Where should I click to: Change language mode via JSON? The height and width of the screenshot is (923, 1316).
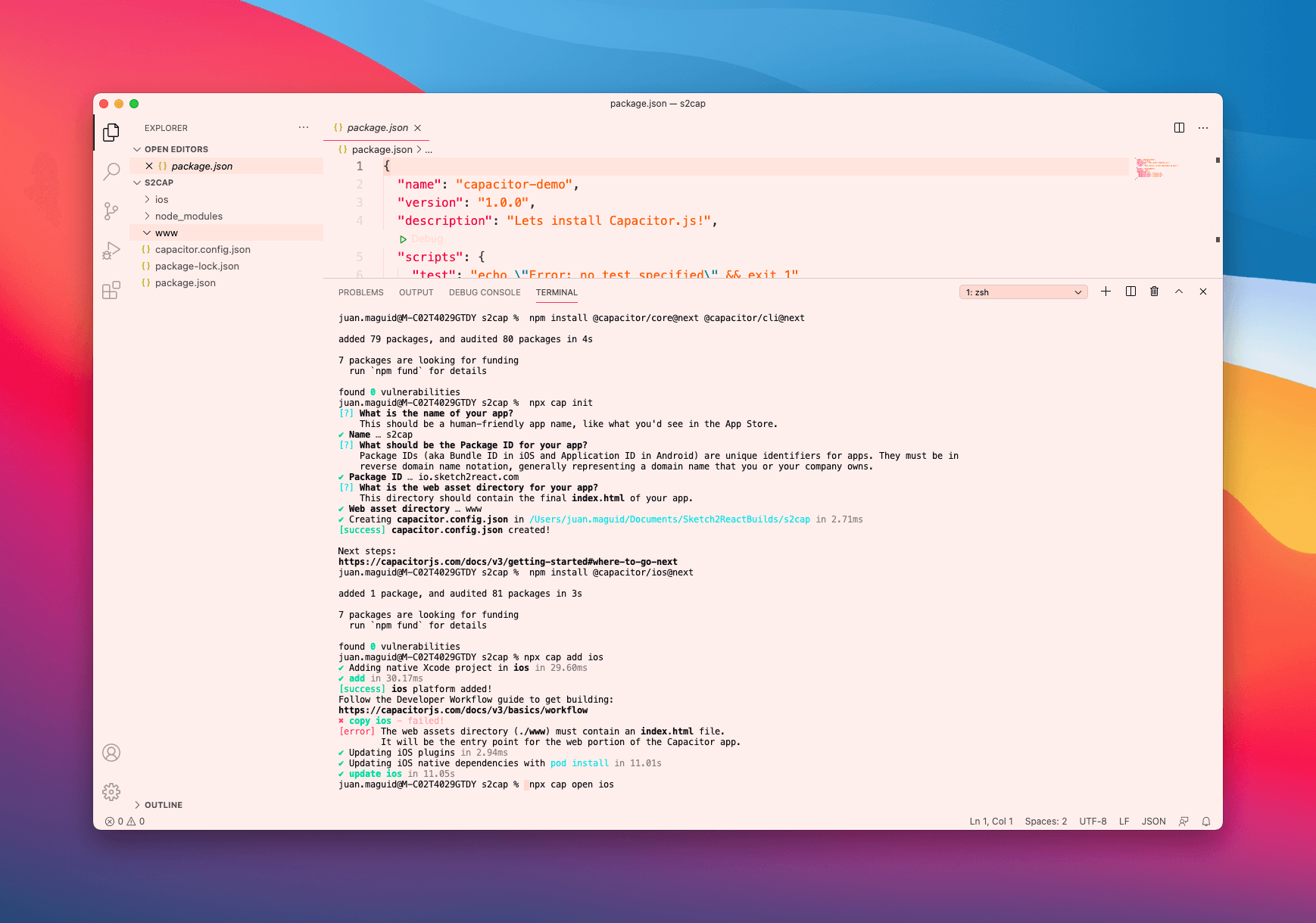1153,822
